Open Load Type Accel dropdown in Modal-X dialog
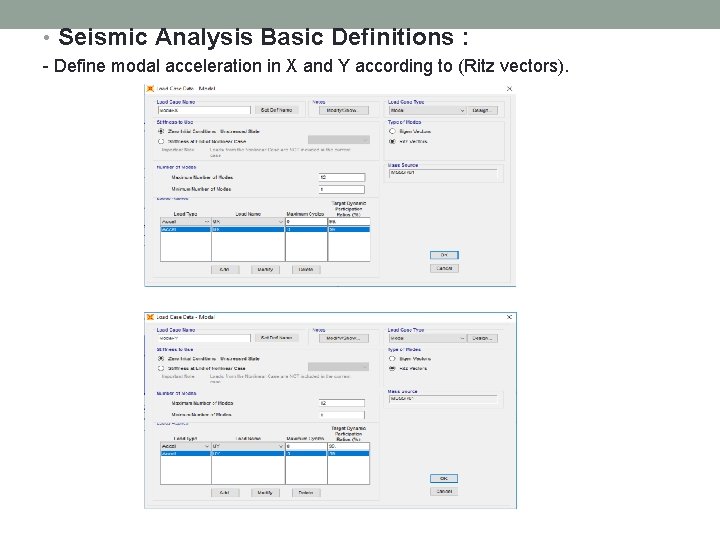This screenshot has width=720, height=540. point(186,221)
